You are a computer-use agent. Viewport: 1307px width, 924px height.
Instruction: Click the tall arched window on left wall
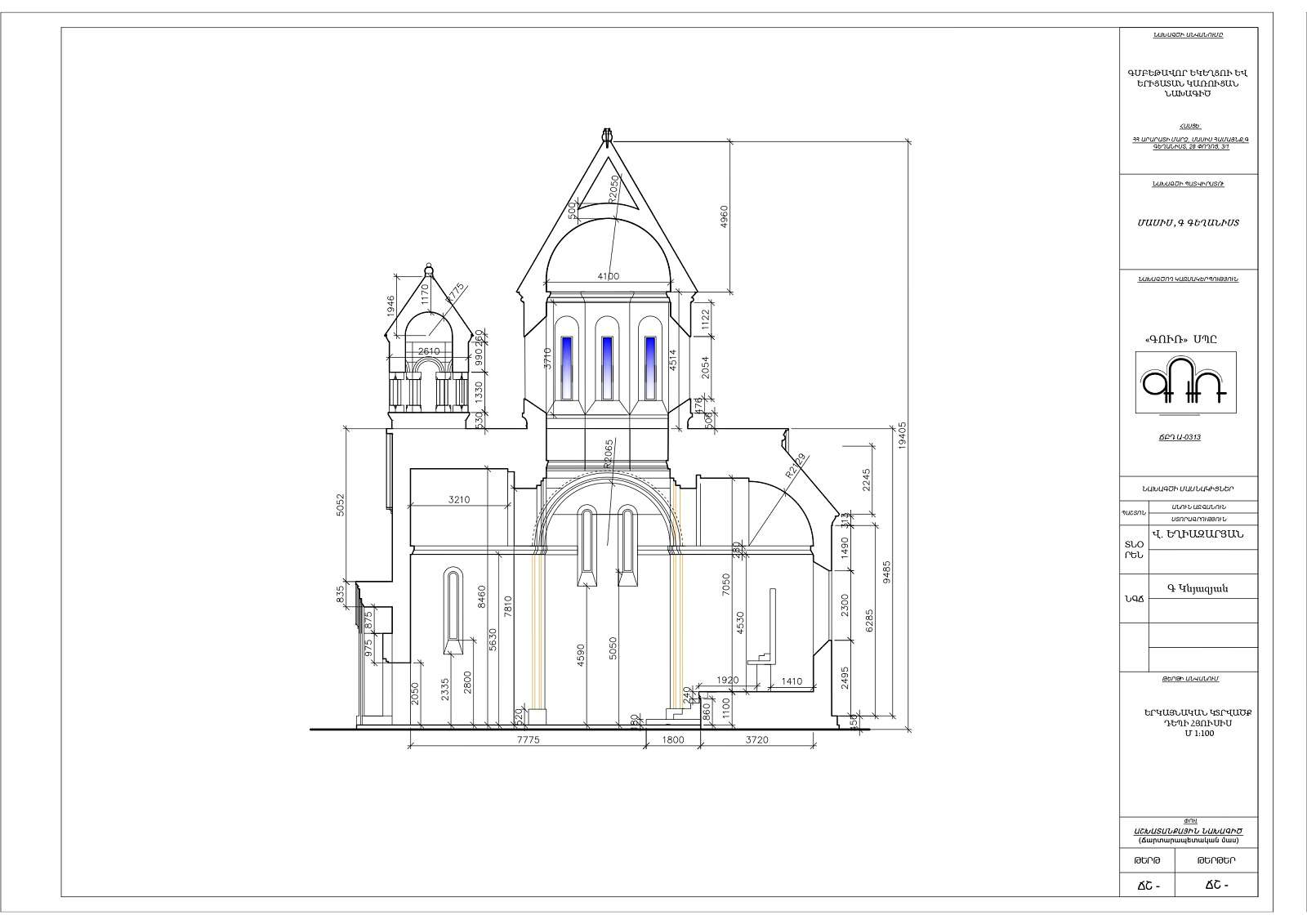pos(453,609)
